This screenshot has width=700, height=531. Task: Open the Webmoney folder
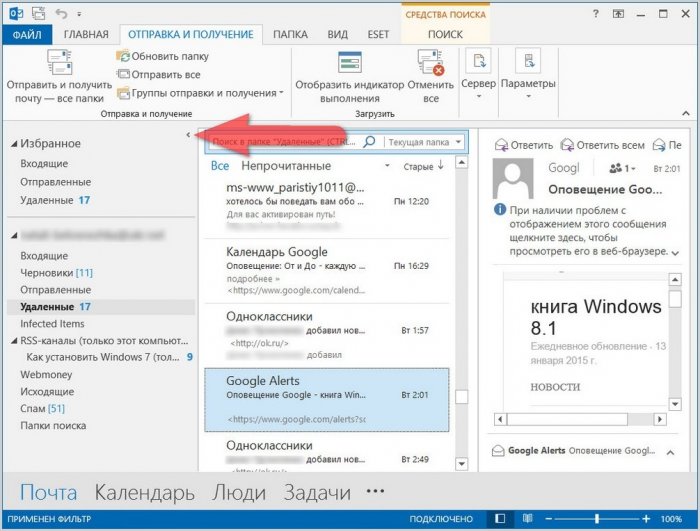[46, 375]
